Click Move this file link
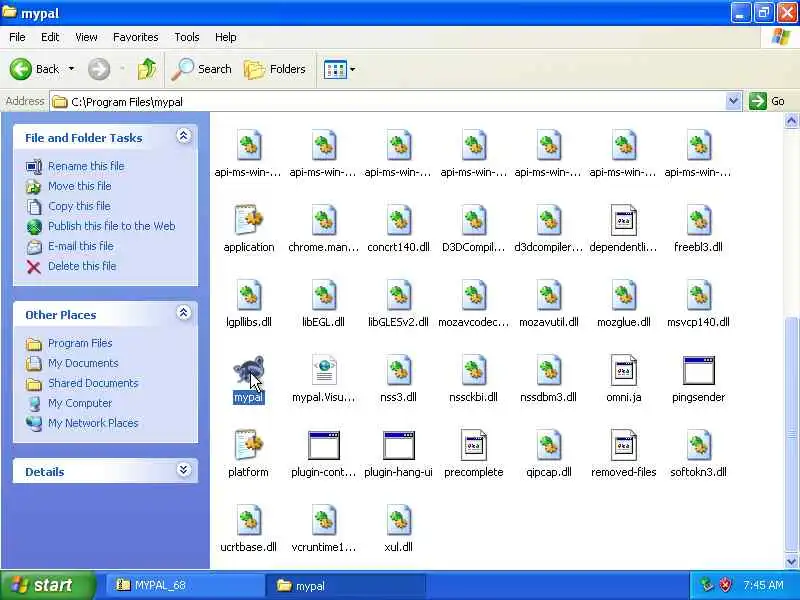This screenshot has width=800, height=600. (x=80, y=186)
